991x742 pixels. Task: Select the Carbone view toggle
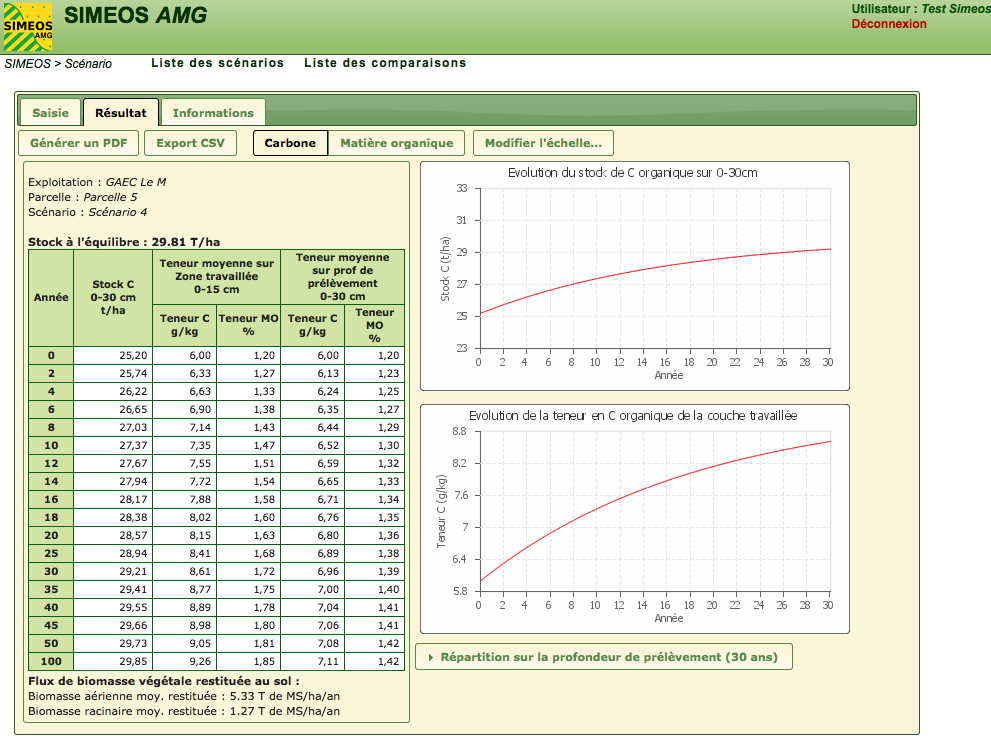pos(290,143)
